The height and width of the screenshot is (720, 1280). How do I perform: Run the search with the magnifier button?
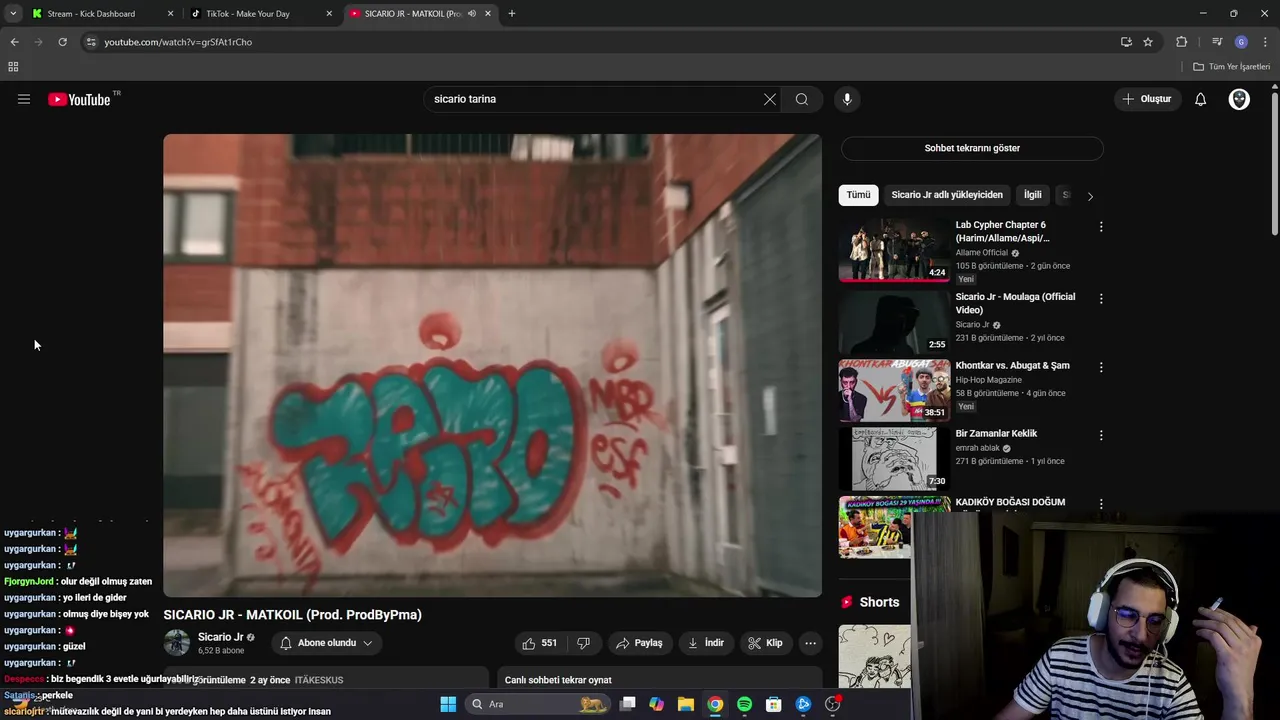pos(802,99)
